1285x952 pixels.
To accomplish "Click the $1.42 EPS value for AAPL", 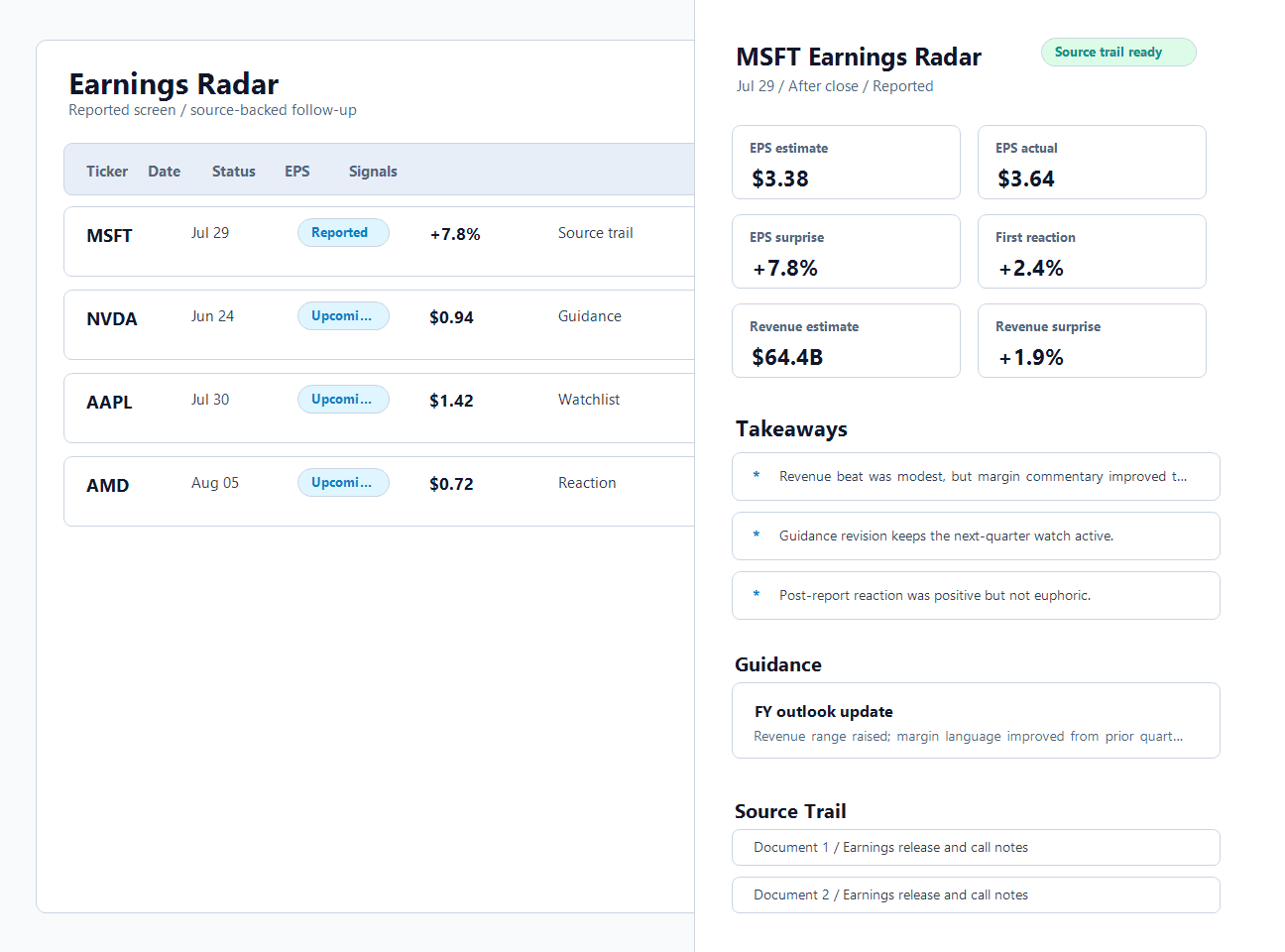I will coord(451,401).
